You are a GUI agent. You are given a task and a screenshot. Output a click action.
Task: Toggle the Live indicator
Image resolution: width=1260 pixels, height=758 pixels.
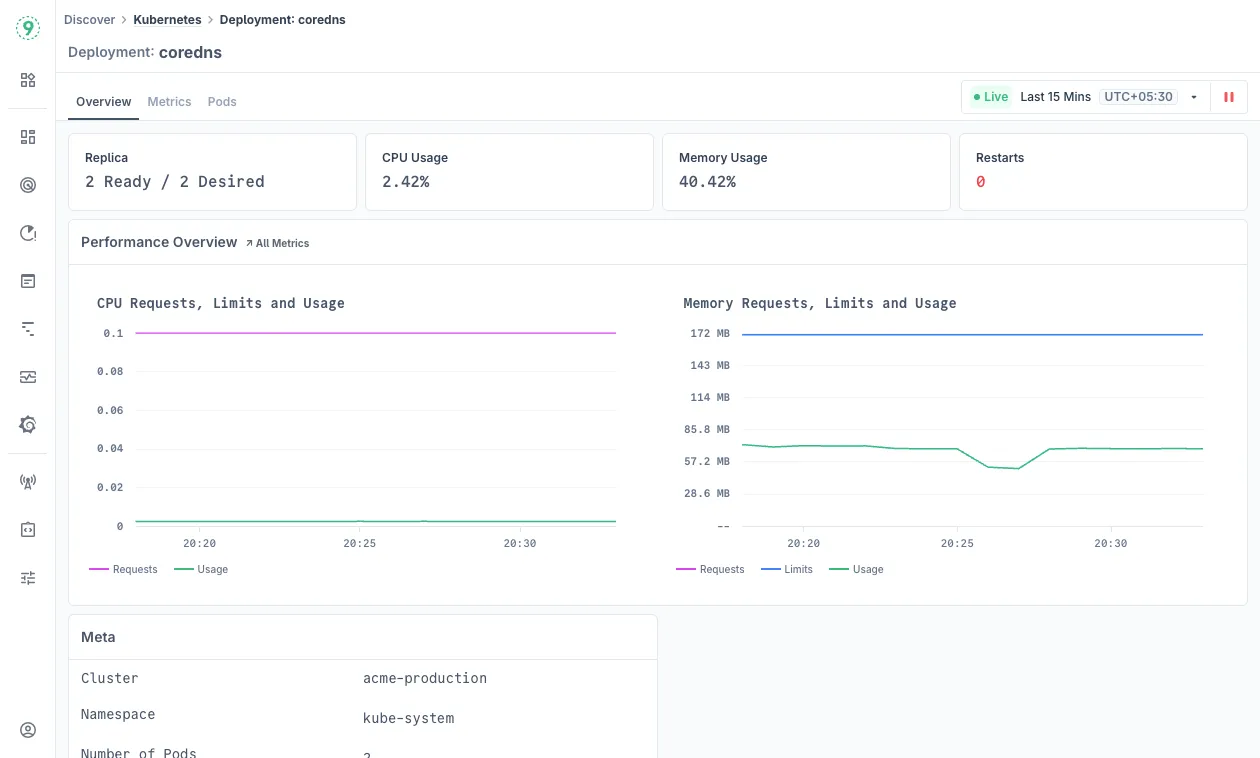pos(989,96)
